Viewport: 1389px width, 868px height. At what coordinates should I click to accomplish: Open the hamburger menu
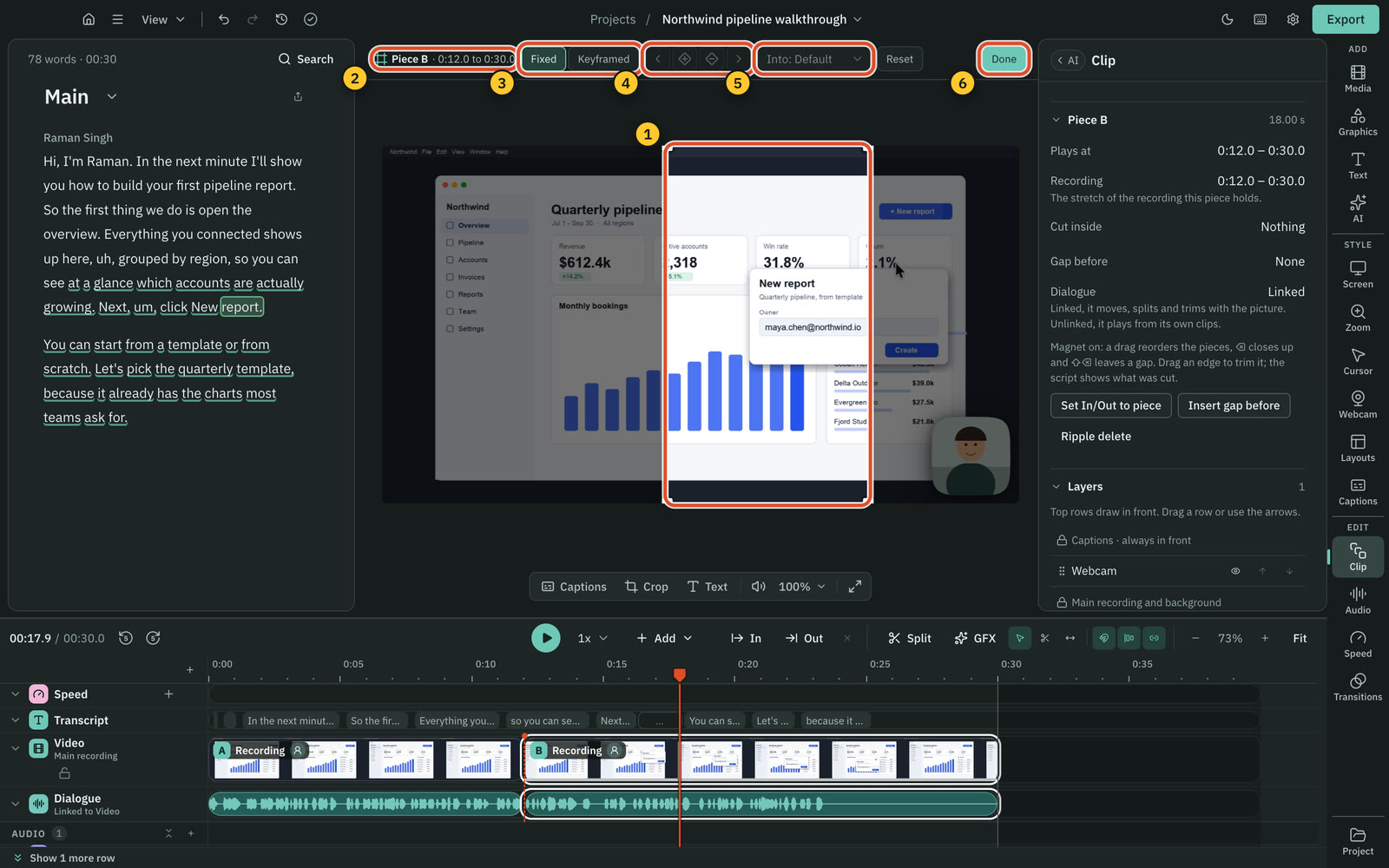pos(117,19)
